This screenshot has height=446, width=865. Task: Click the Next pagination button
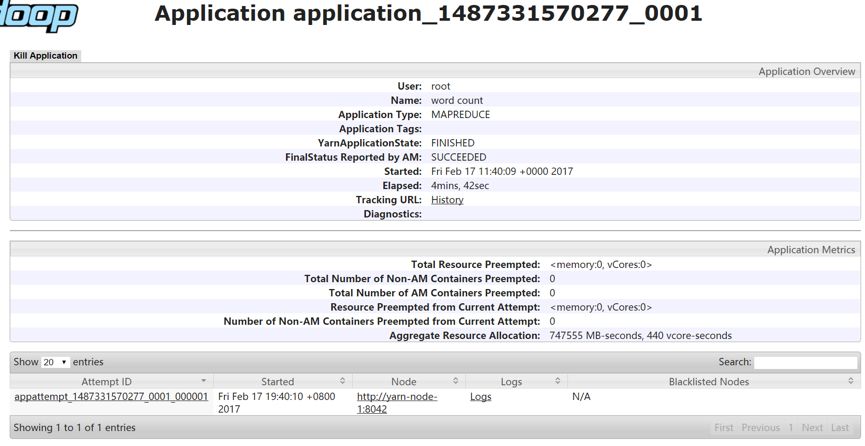click(x=812, y=427)
